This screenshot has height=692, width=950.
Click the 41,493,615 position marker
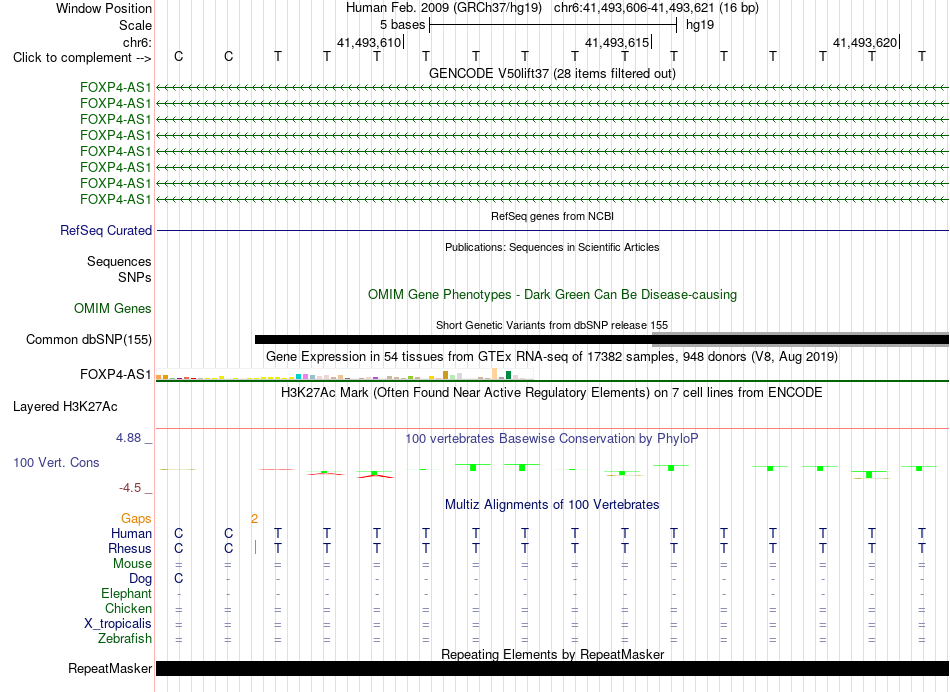(618, 42)
